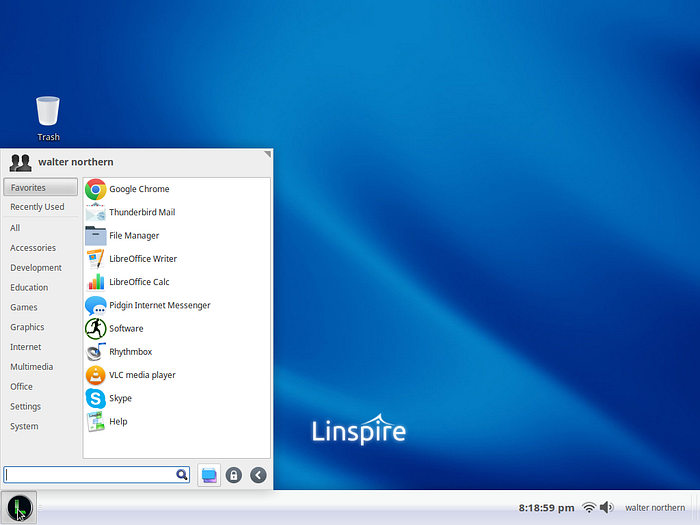
Task: Launch Thunderbird Mail icon
Action: point(96,212)
